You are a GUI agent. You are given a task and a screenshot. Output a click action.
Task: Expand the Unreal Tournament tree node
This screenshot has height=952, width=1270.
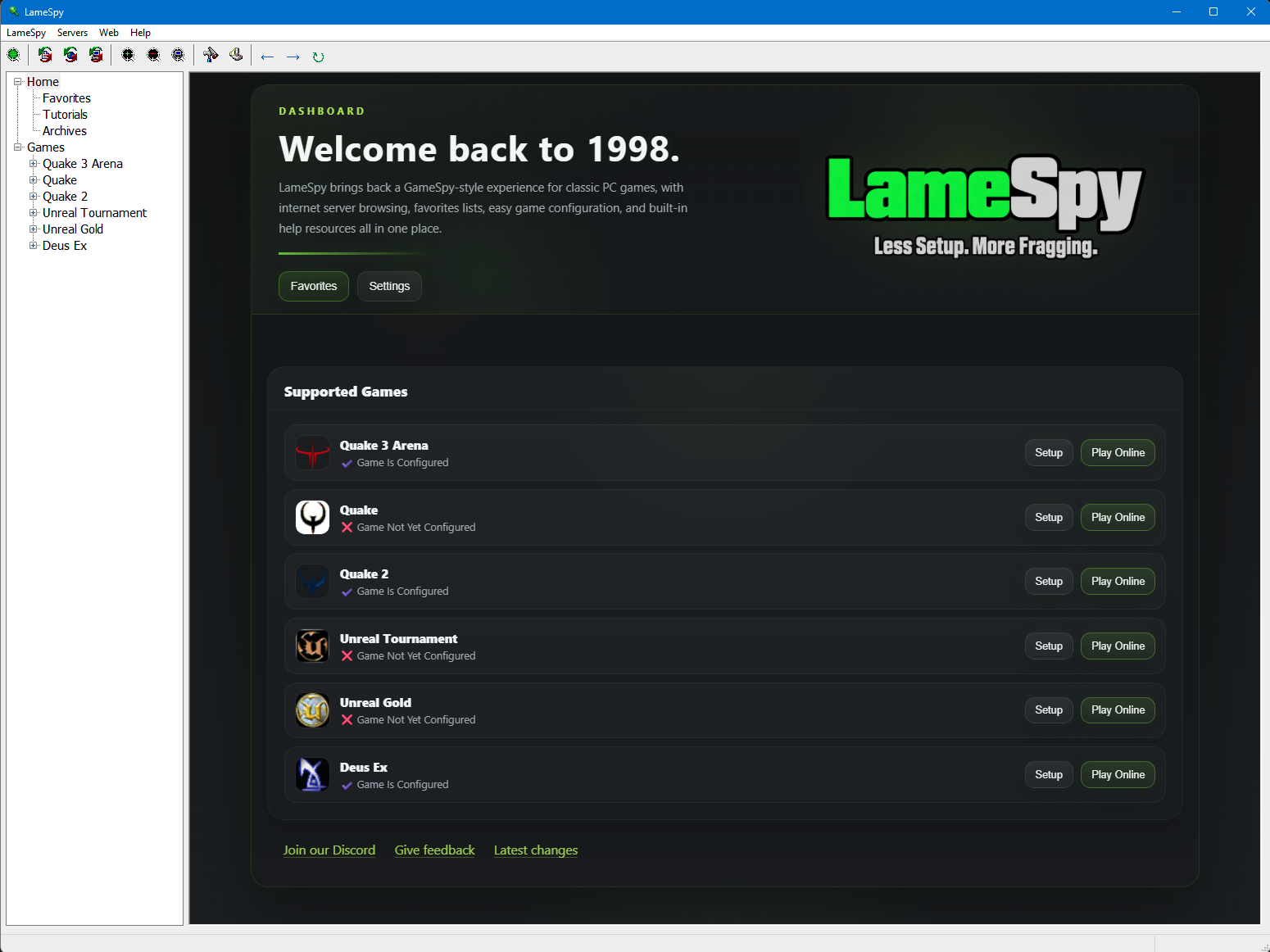pyautogui.click(x=34, y=213)
